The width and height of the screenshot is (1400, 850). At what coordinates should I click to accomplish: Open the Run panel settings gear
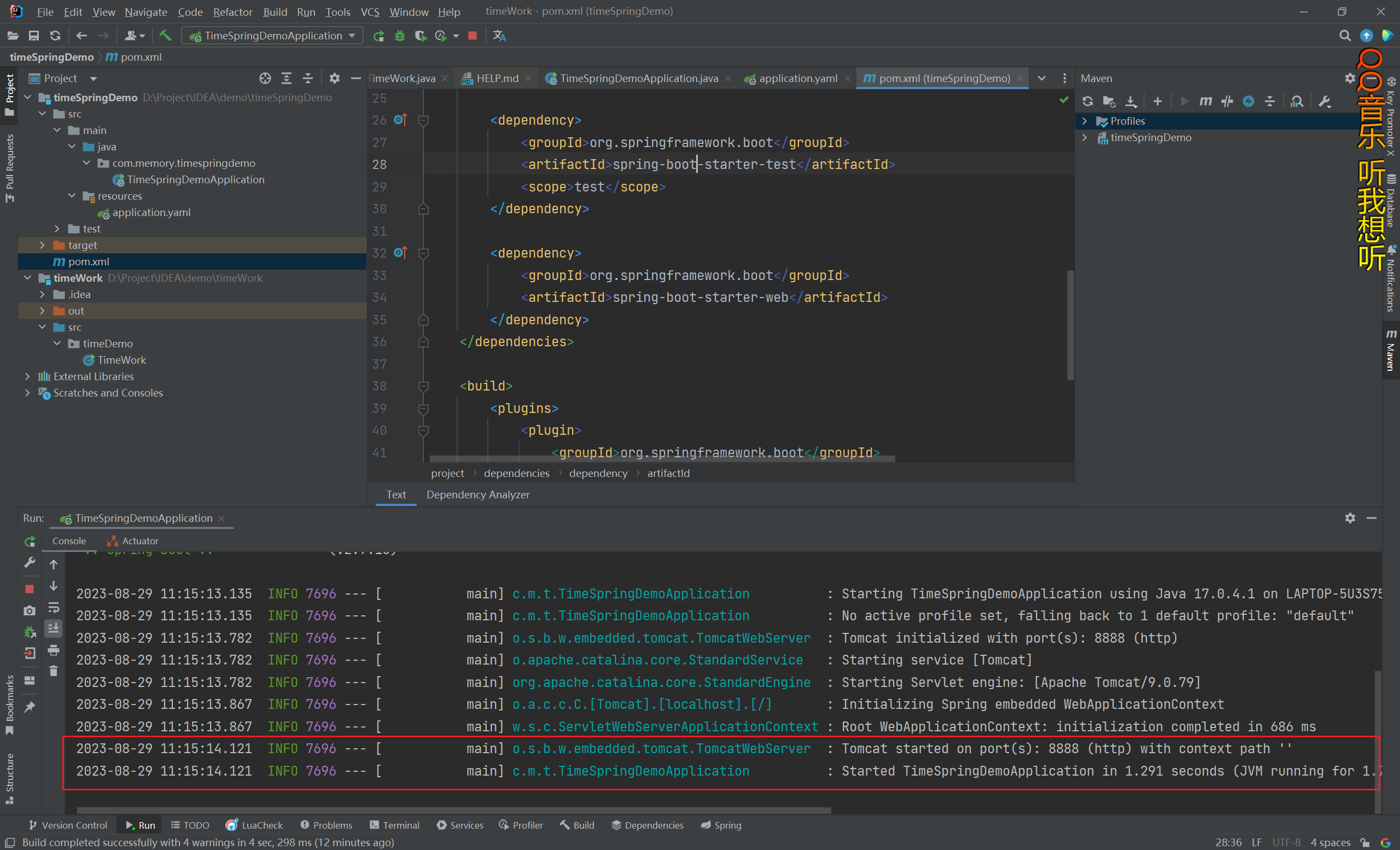(1350, 517)
